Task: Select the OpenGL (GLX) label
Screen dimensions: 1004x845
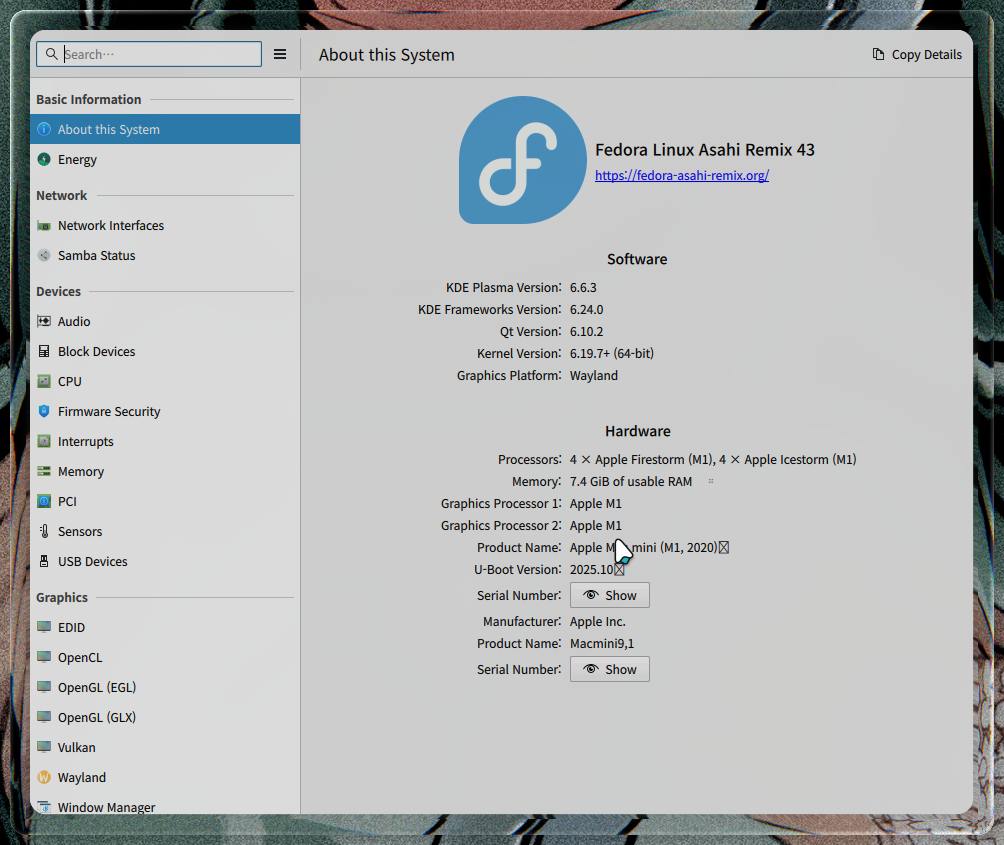Action: coord(97,718)
